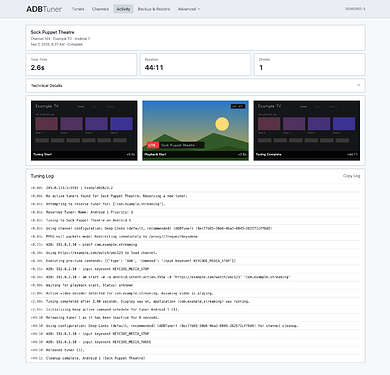Click the 'Cleanup complete' log line
390x375 pixels.
pyautogui.click(x=195, y=358)
